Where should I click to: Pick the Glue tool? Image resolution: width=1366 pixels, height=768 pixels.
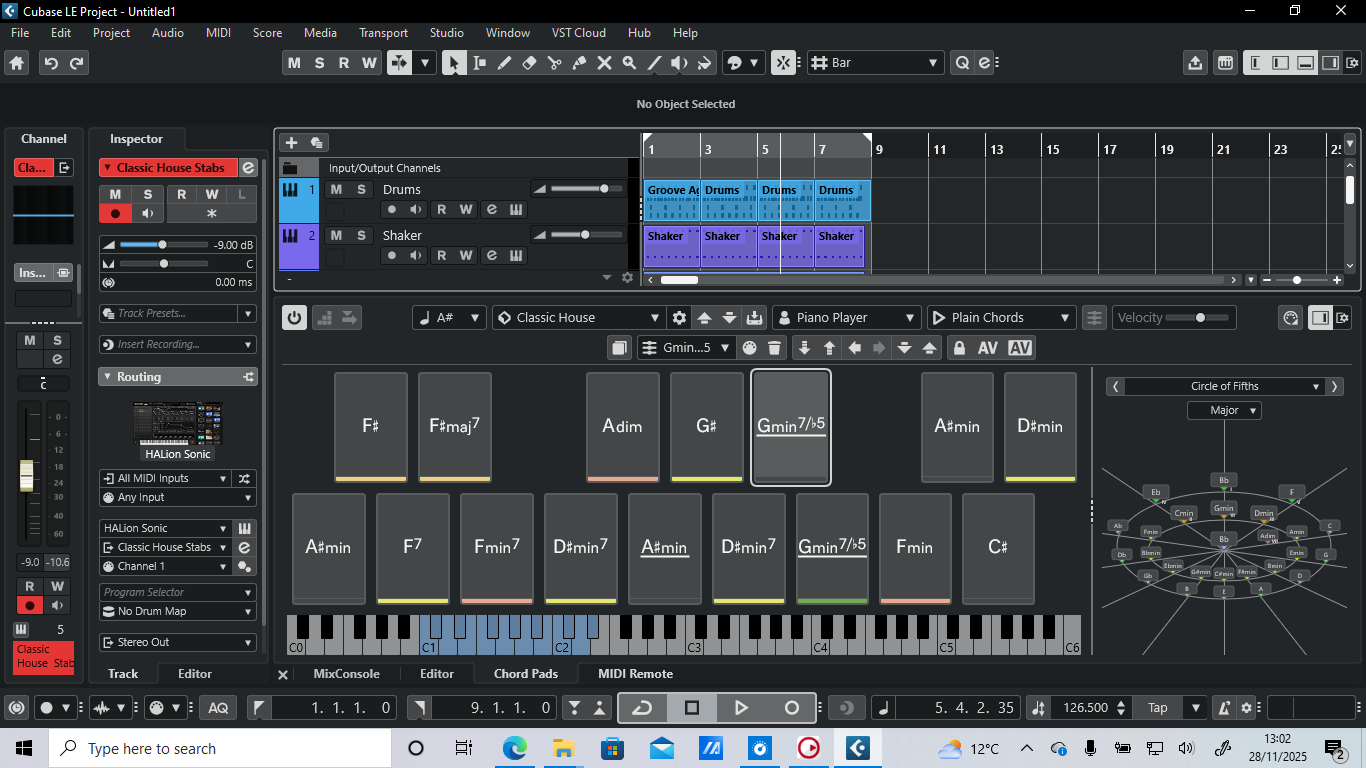(x=580, y=63)
